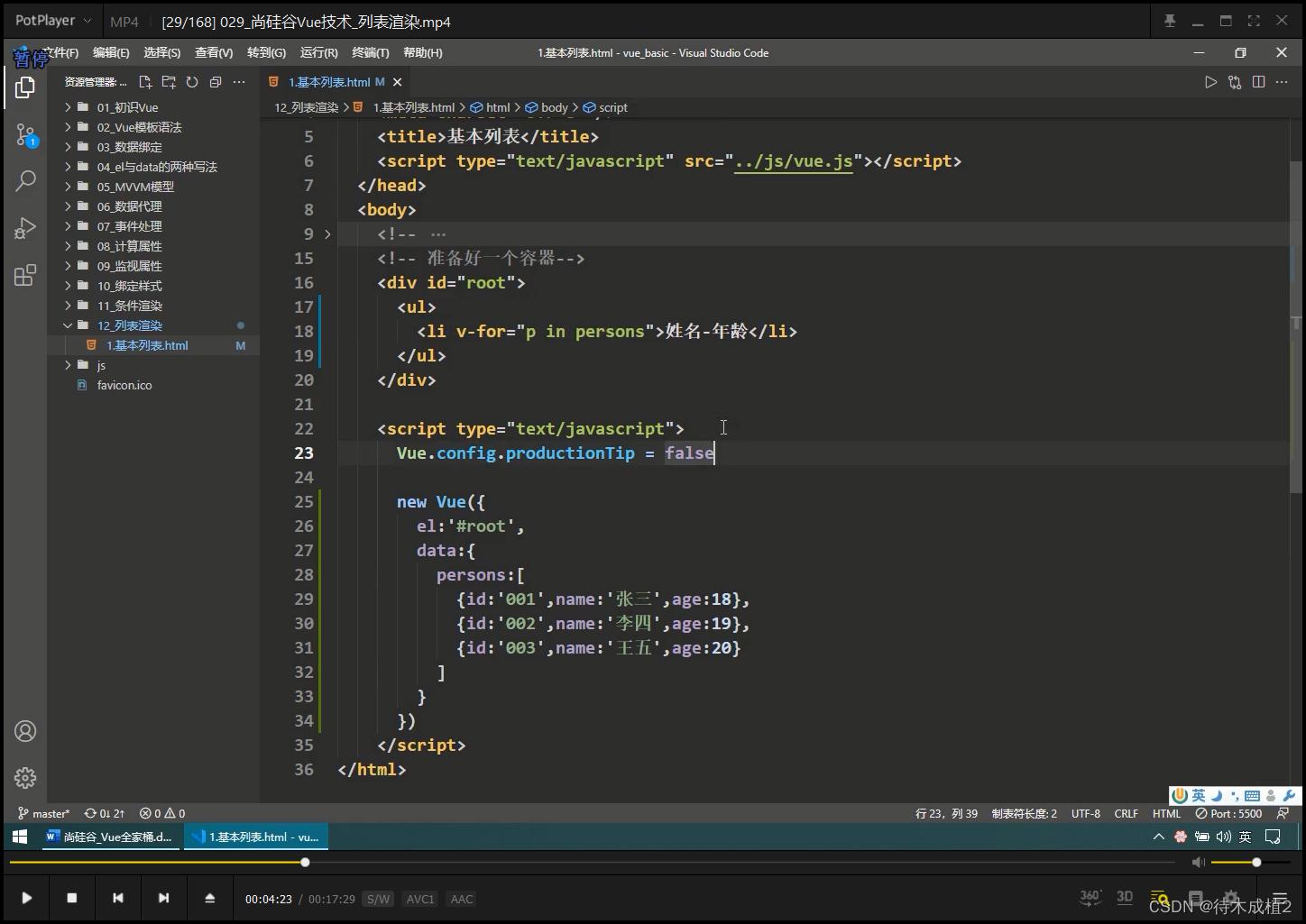This screenshot has width=1306, height=924.
Task: Stop playback in PotPlayer
Action: click(72, 898)
